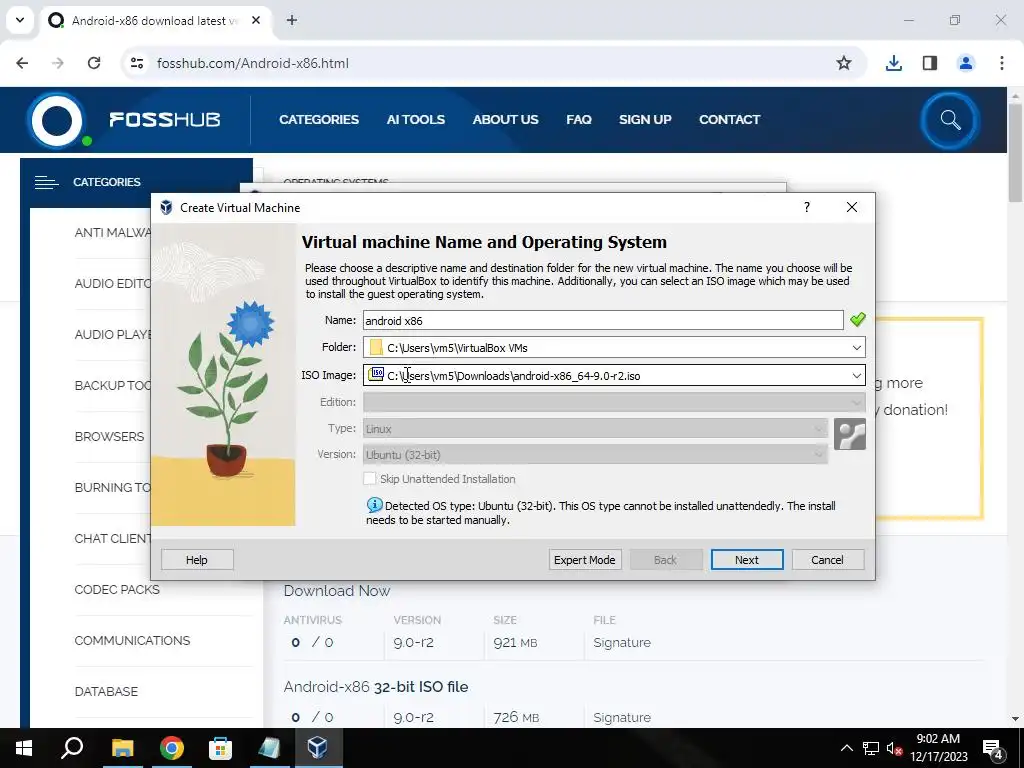The height and width of the screenshot is (768, 1024).
Task: Expand the Folder dropdown
Action: (x=856, y=347)
